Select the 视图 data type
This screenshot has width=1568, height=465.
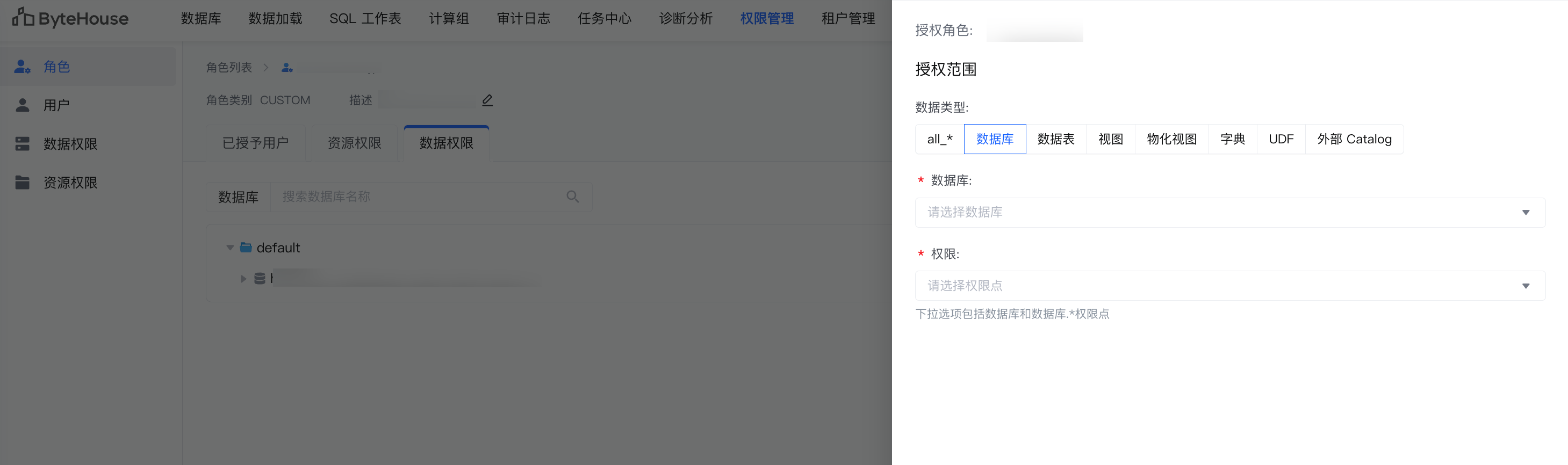pyautogui.click(x=1111, y=139)
